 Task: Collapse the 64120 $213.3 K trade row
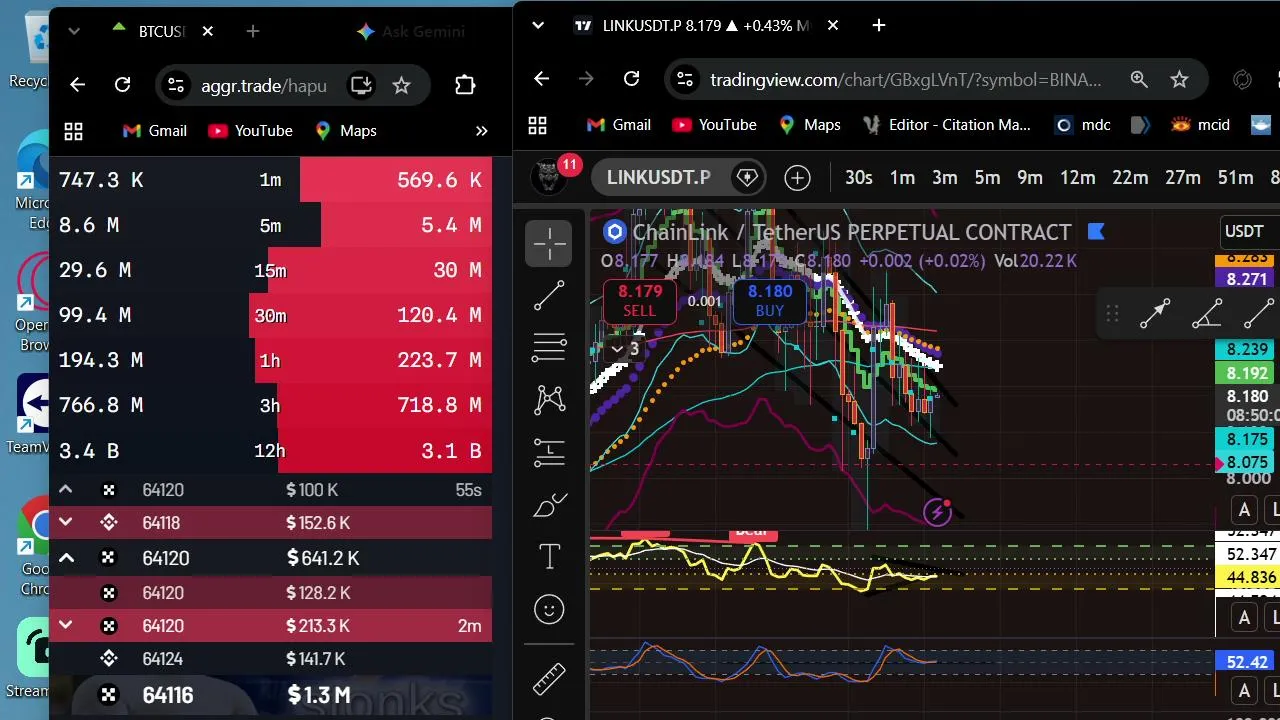(x=65, y=626)
